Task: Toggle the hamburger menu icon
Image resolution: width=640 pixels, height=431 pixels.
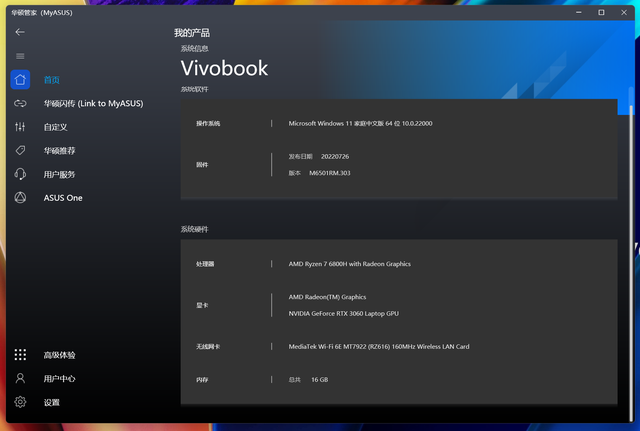Action: [x=20, y=56]
